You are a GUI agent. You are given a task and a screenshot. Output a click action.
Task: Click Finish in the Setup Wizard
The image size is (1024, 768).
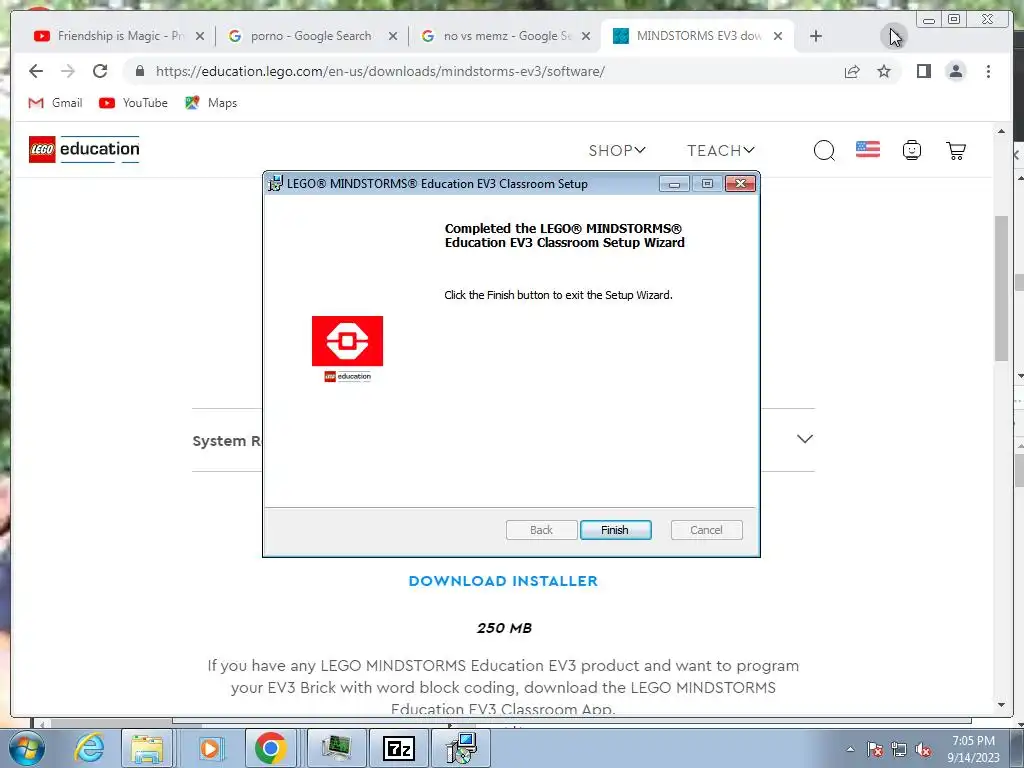pyautogui.click(x=615, y=530)
